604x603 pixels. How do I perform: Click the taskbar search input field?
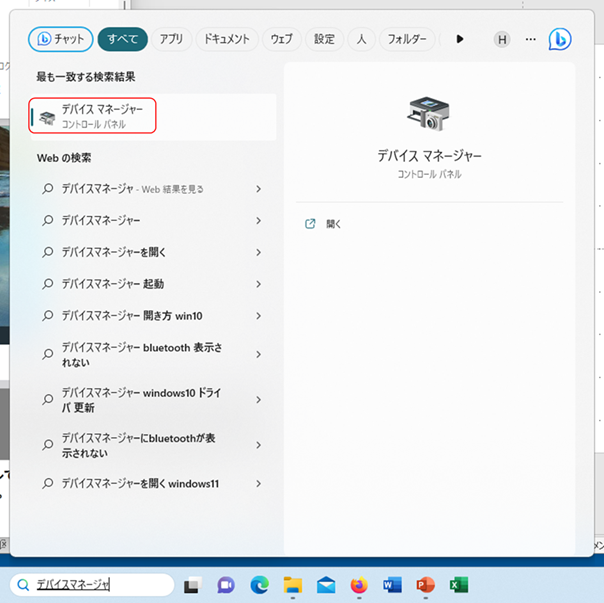point(90,585)
